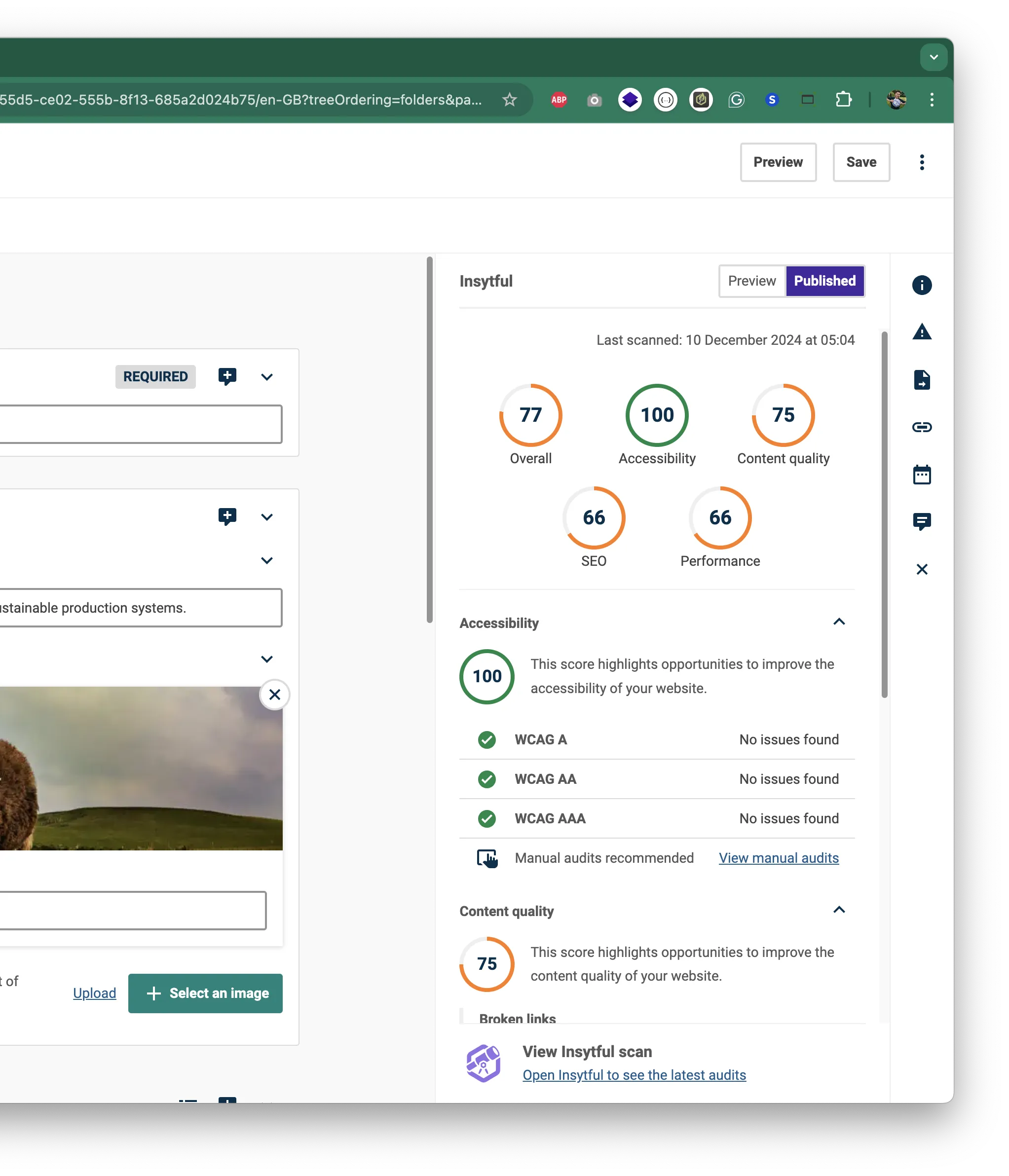The image size is (1009, 1176).
Task: Click the add-comment icon beside the REQUIRED field
Action: click(227, 376)
